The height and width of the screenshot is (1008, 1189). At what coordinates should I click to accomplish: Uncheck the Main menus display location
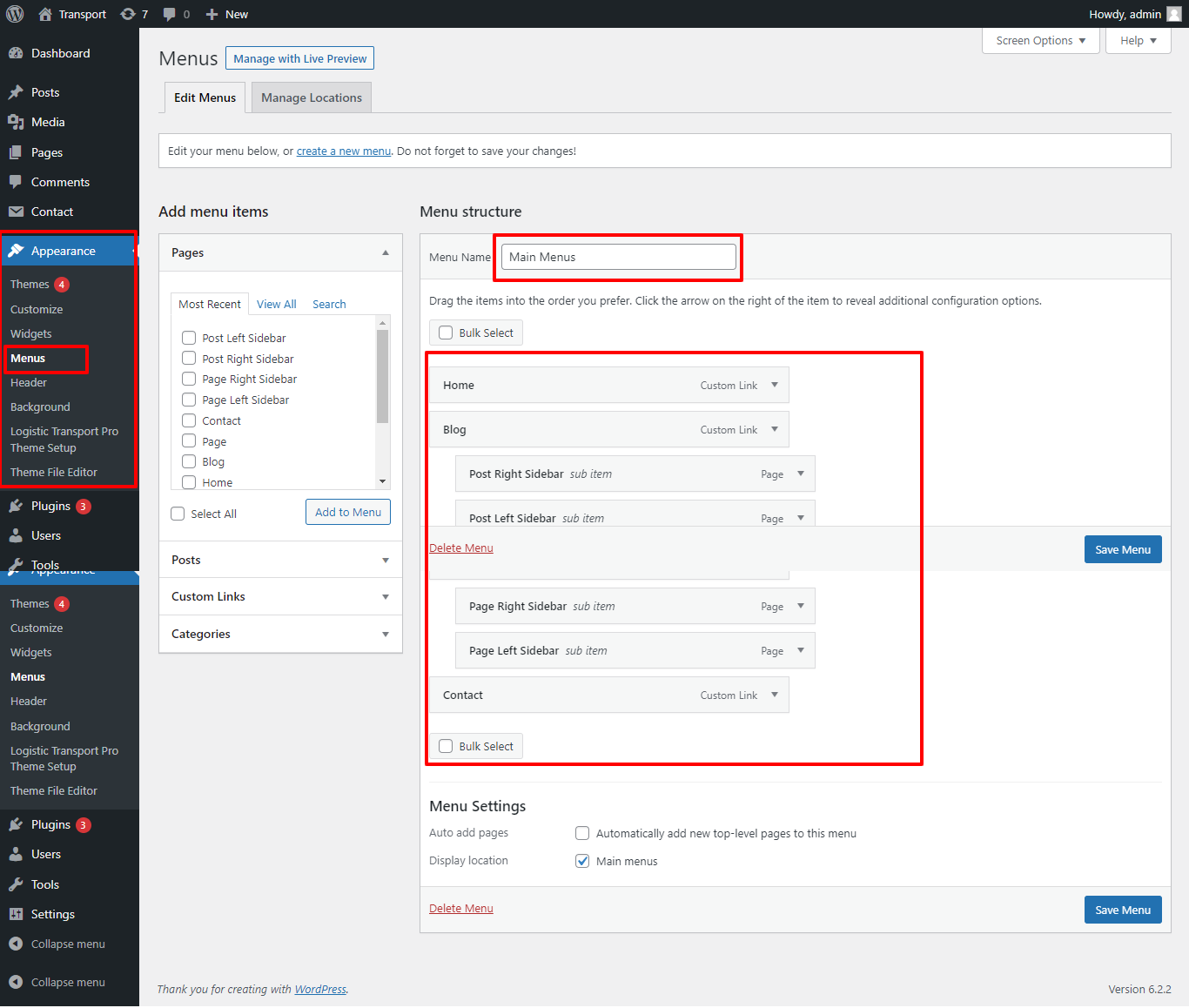[x=582, y=861]
